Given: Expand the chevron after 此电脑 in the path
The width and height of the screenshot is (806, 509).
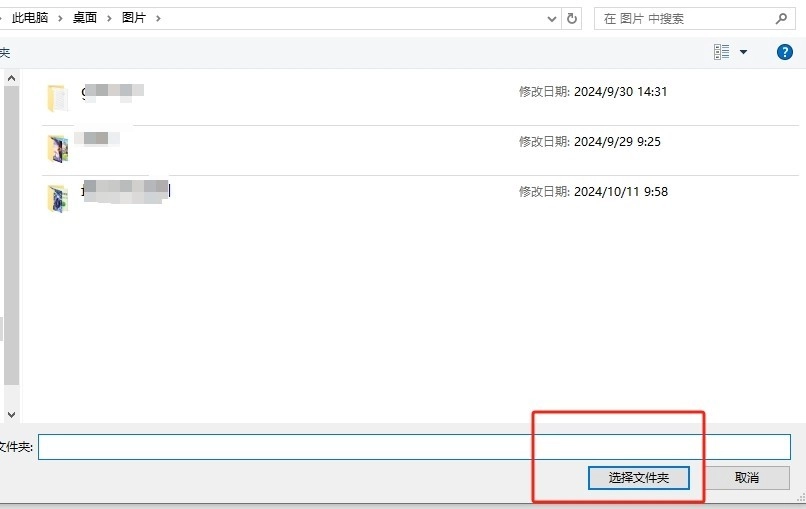Looking at the screenshot, I should coord(61,18).
